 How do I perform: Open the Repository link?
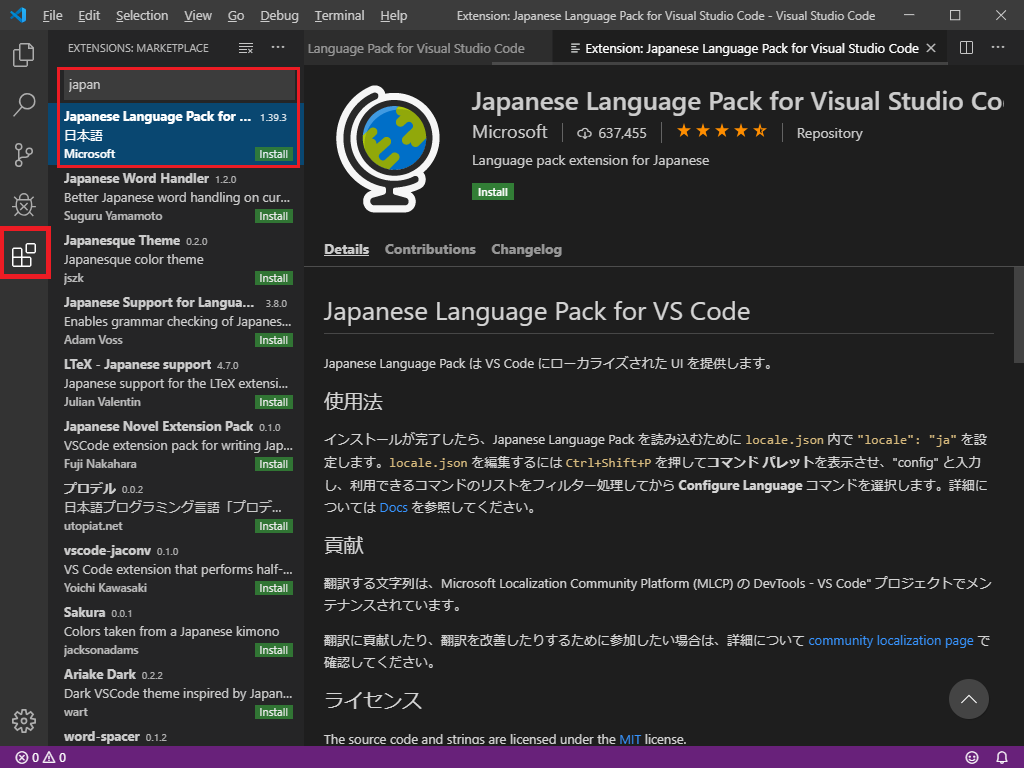829,133
